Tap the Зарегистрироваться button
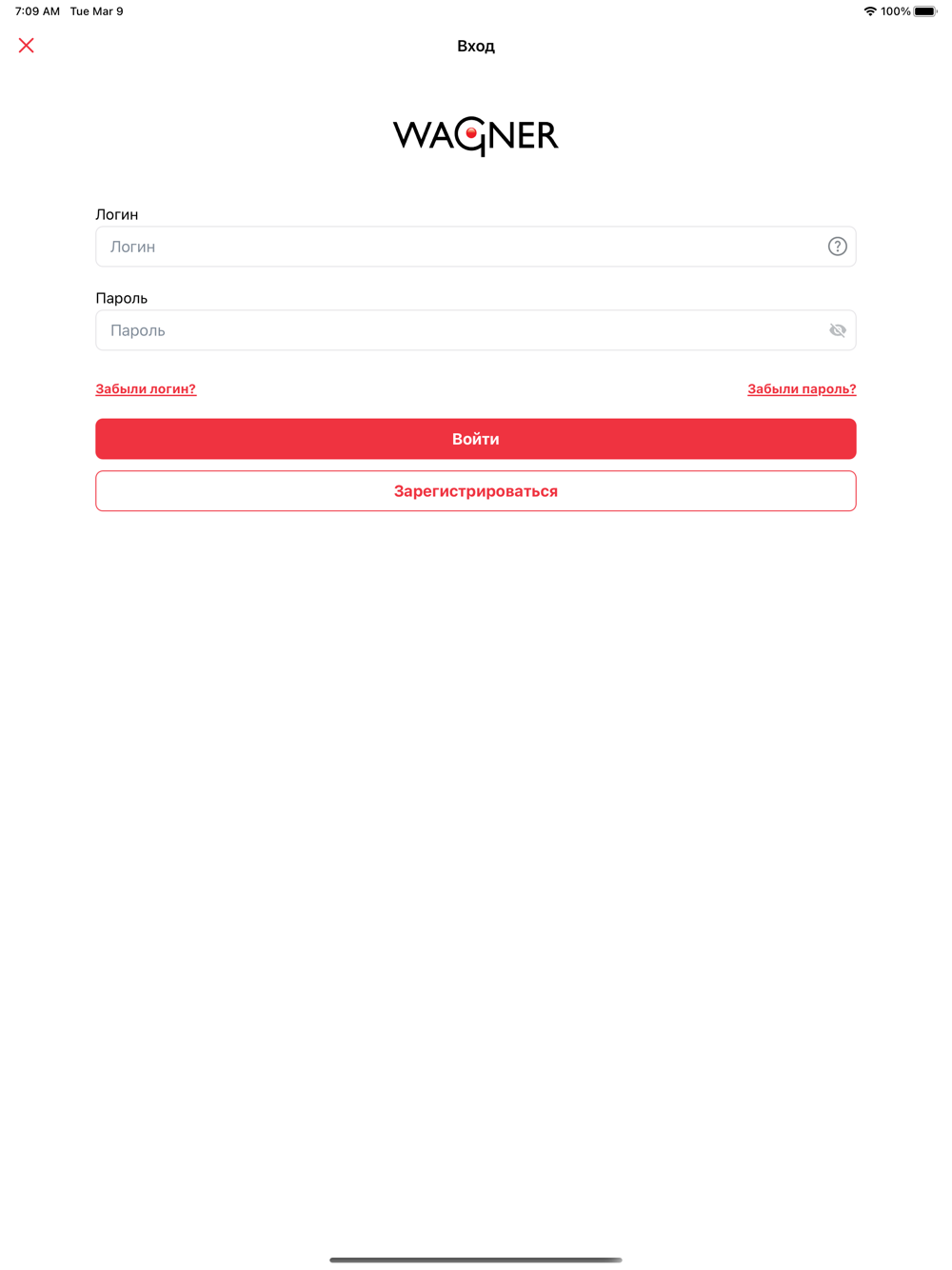952x1270 pixels. [476, 491]
